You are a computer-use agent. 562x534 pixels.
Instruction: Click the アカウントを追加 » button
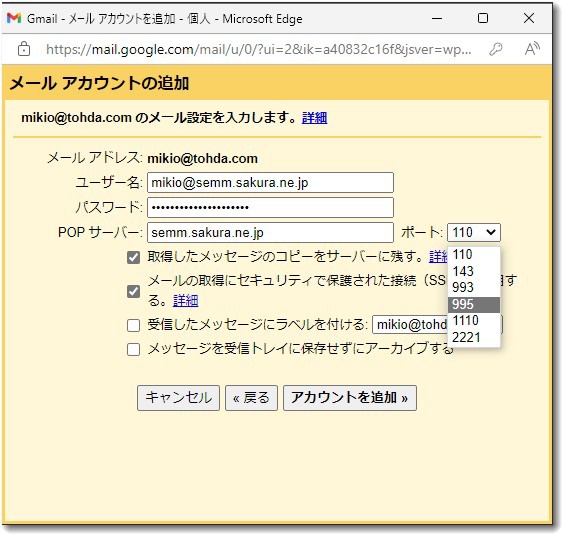coord(350,397)
